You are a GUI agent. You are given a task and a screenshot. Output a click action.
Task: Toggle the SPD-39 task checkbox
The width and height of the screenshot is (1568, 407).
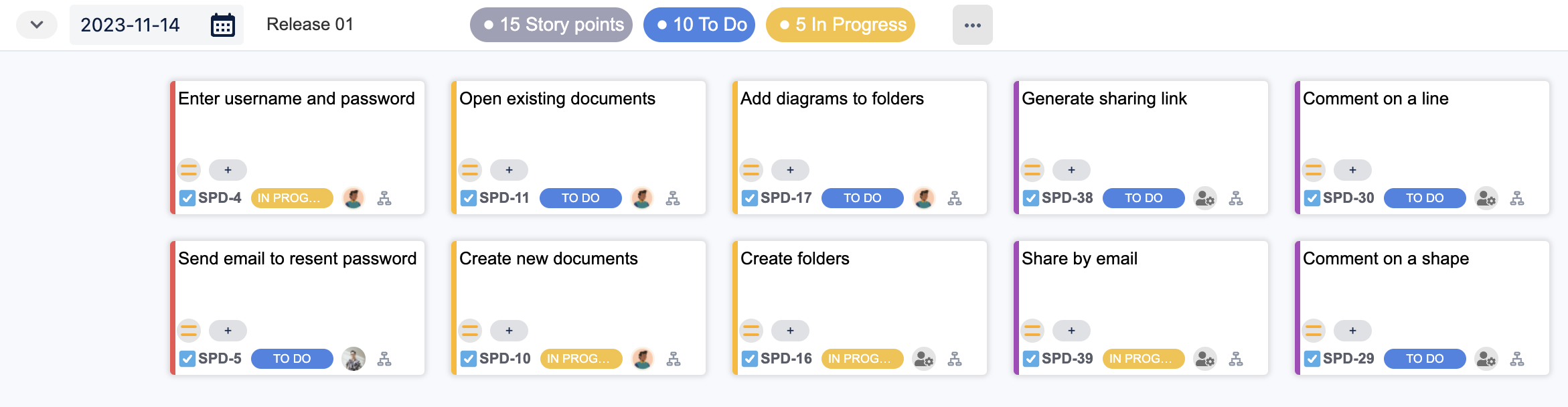(x=1031, y=359)
